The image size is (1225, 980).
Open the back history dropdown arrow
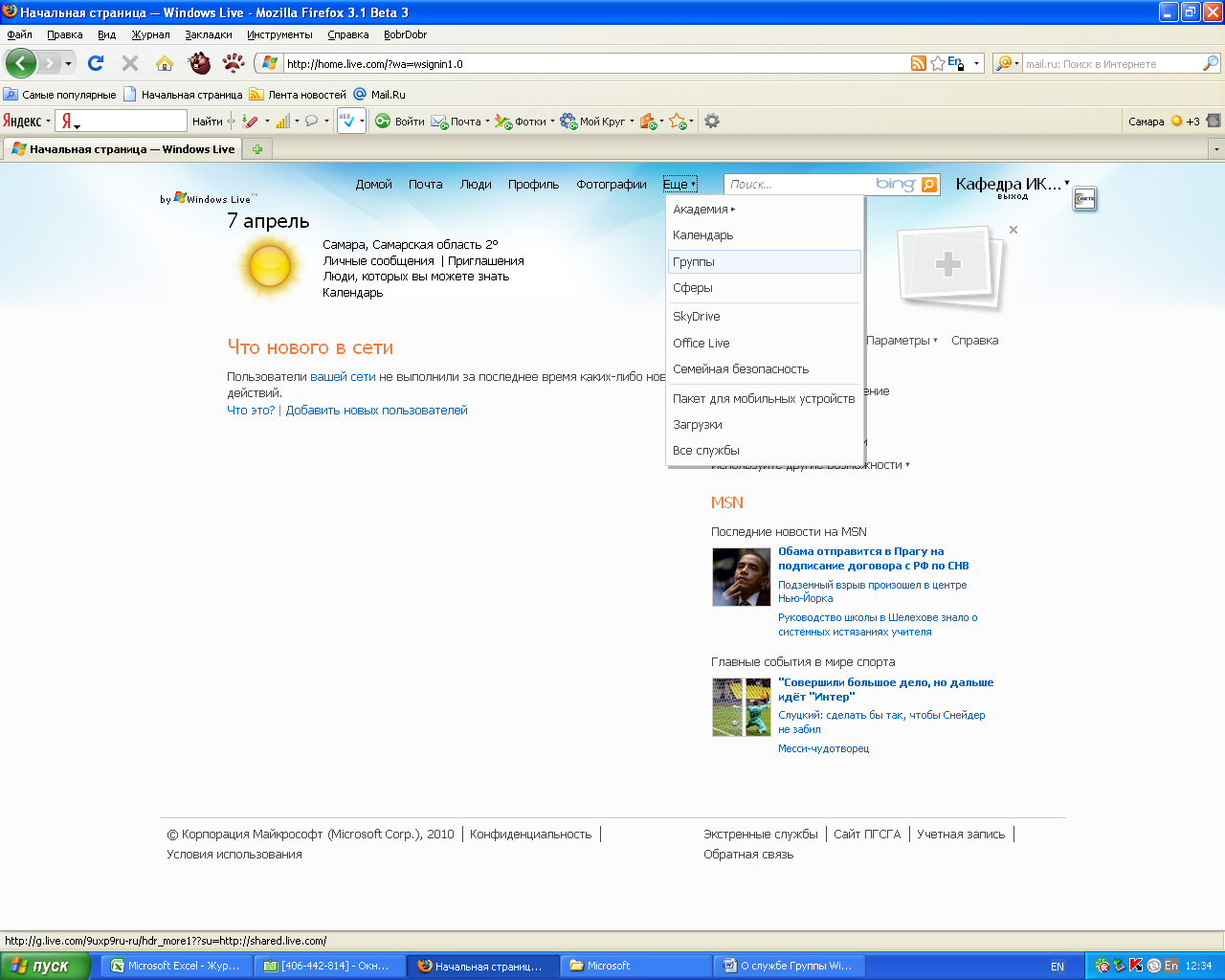pos(68,64)
